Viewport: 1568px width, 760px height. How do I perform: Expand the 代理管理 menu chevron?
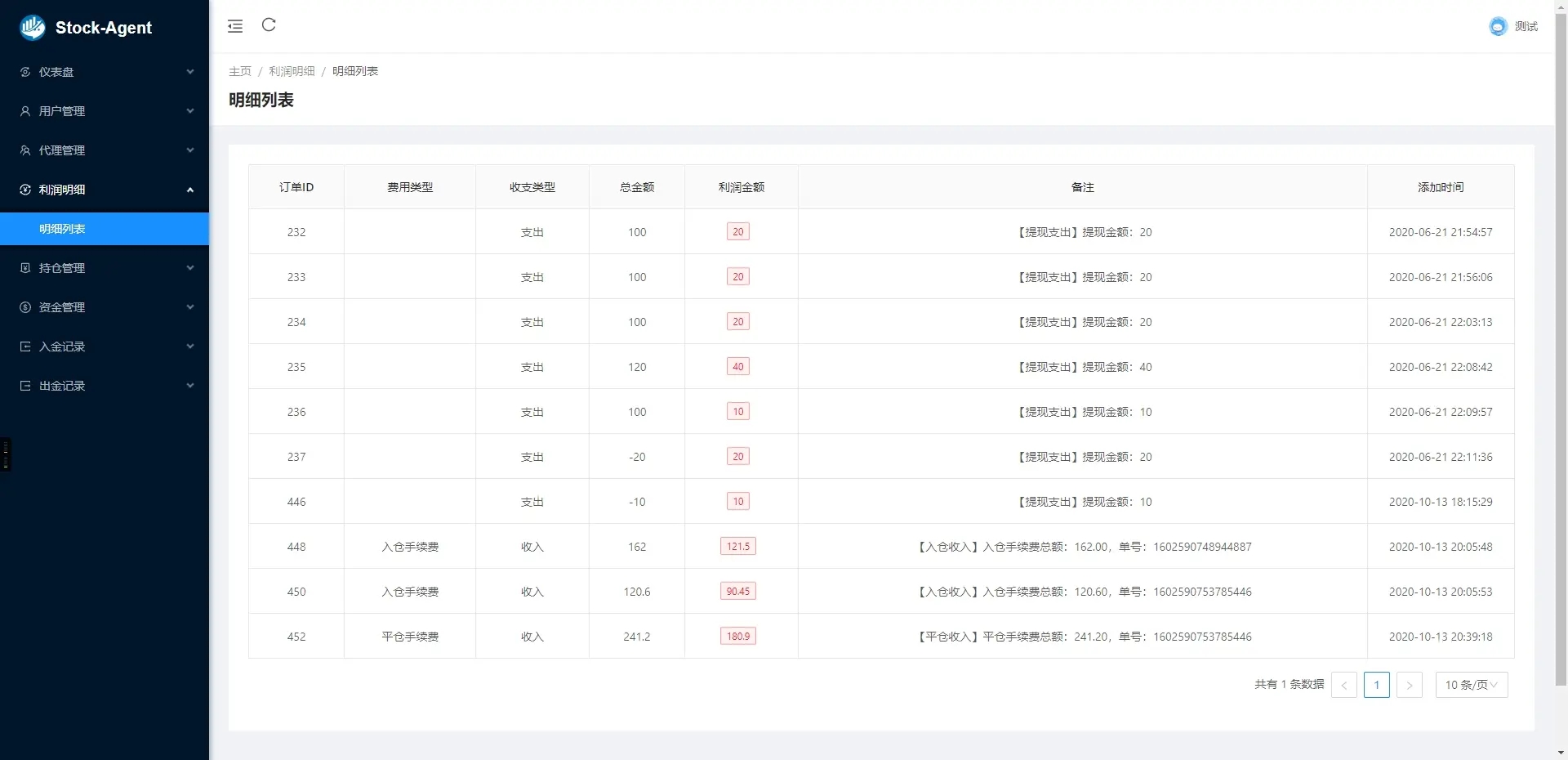[x=190, y=150]
